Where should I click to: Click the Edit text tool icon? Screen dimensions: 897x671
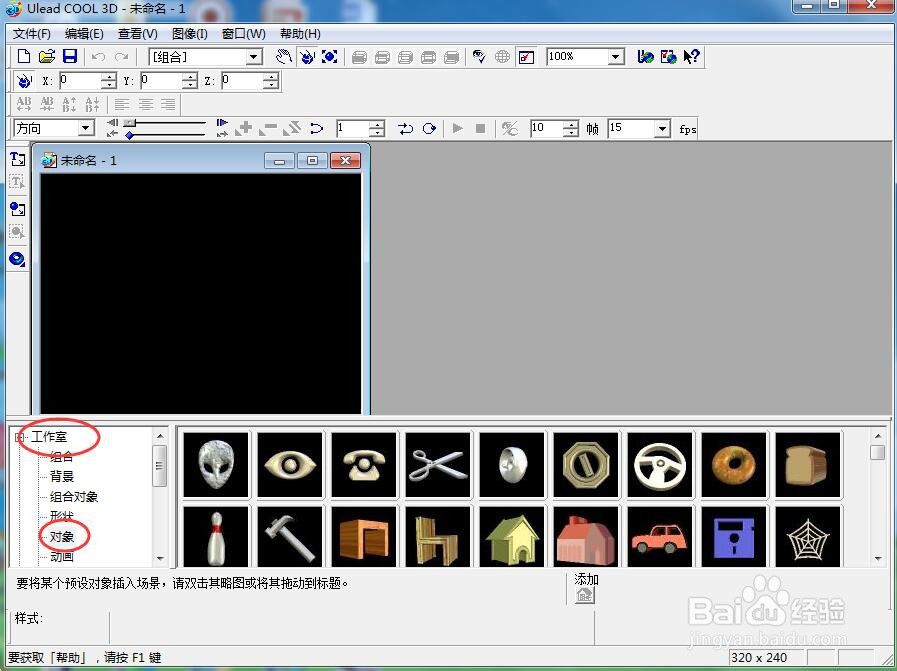(18, 182)
